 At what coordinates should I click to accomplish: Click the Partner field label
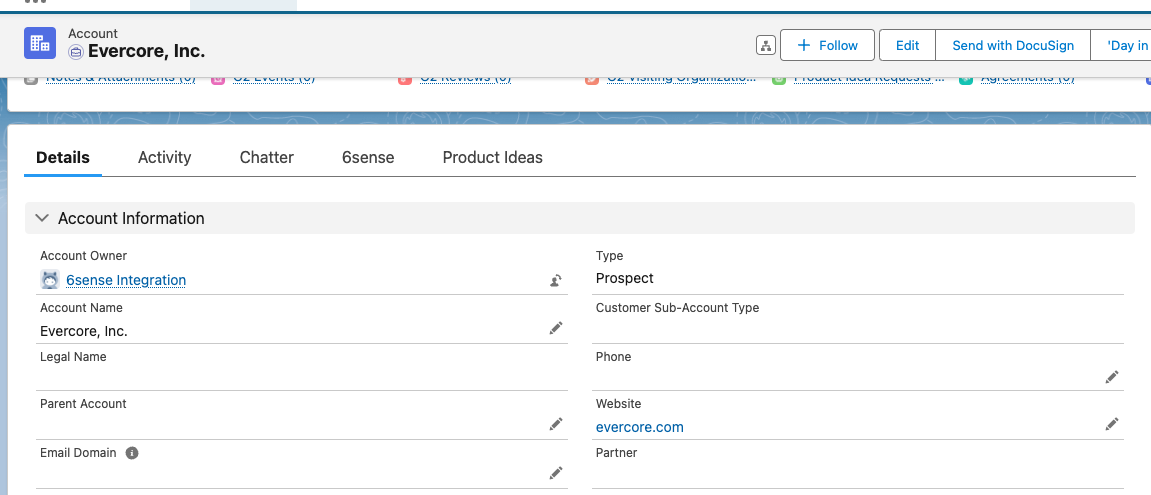pos(617,452)
